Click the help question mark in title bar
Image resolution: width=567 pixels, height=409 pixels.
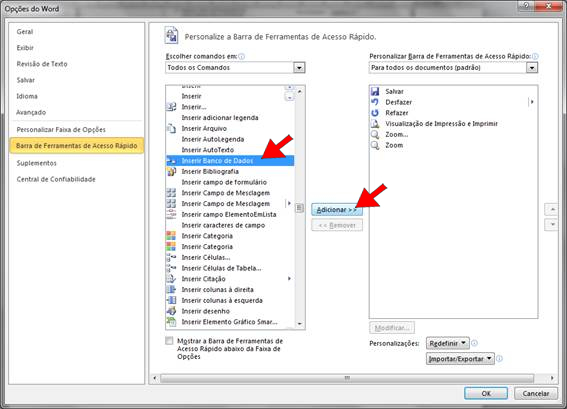(x=526, y=5)
